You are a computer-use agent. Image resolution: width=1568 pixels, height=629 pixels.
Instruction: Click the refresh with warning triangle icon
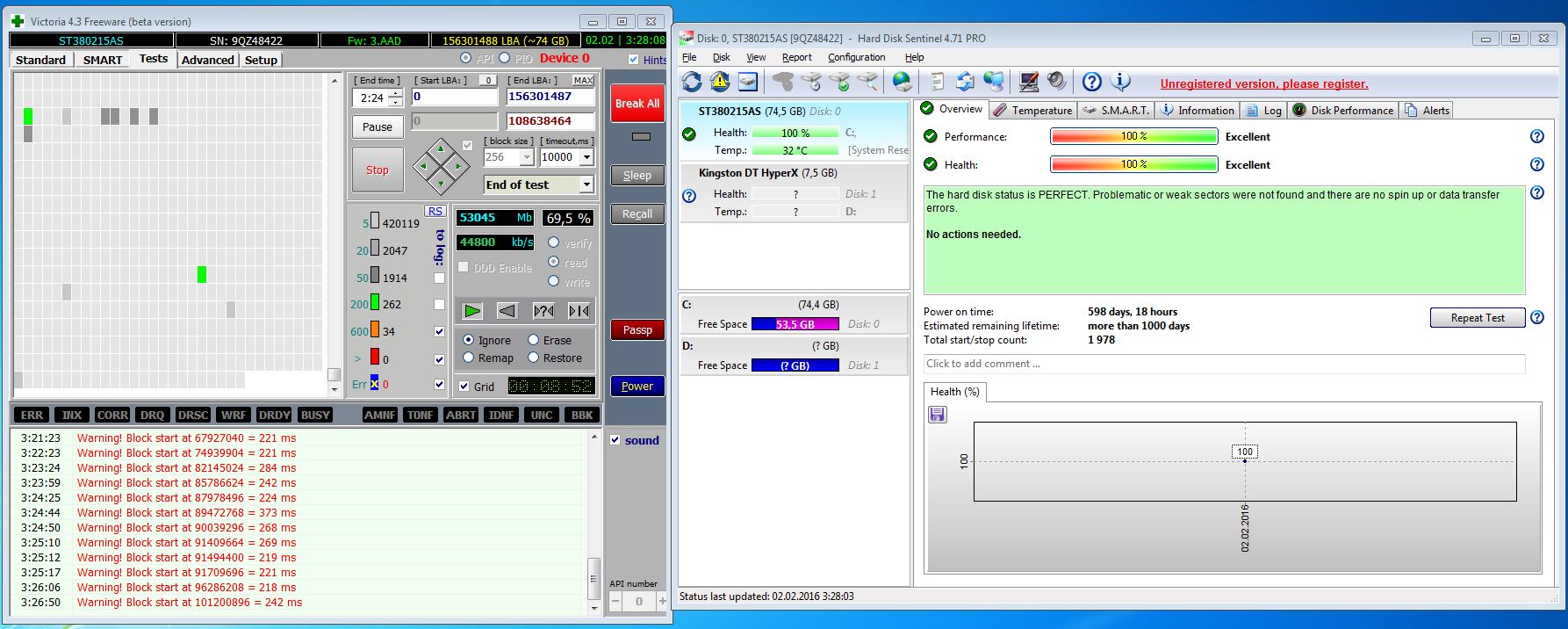click(720, 82)
